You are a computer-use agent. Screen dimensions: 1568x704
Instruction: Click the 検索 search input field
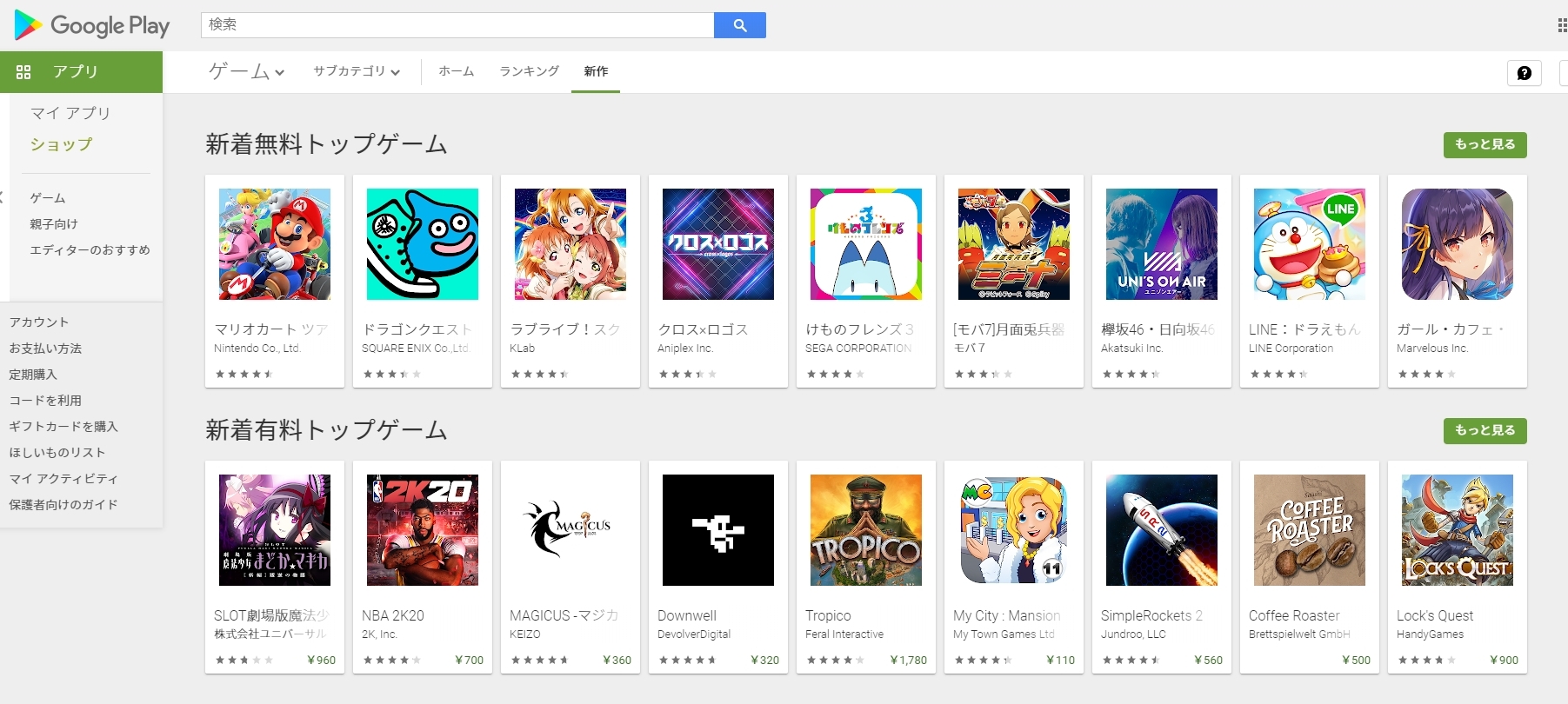(x=457, y=25)
